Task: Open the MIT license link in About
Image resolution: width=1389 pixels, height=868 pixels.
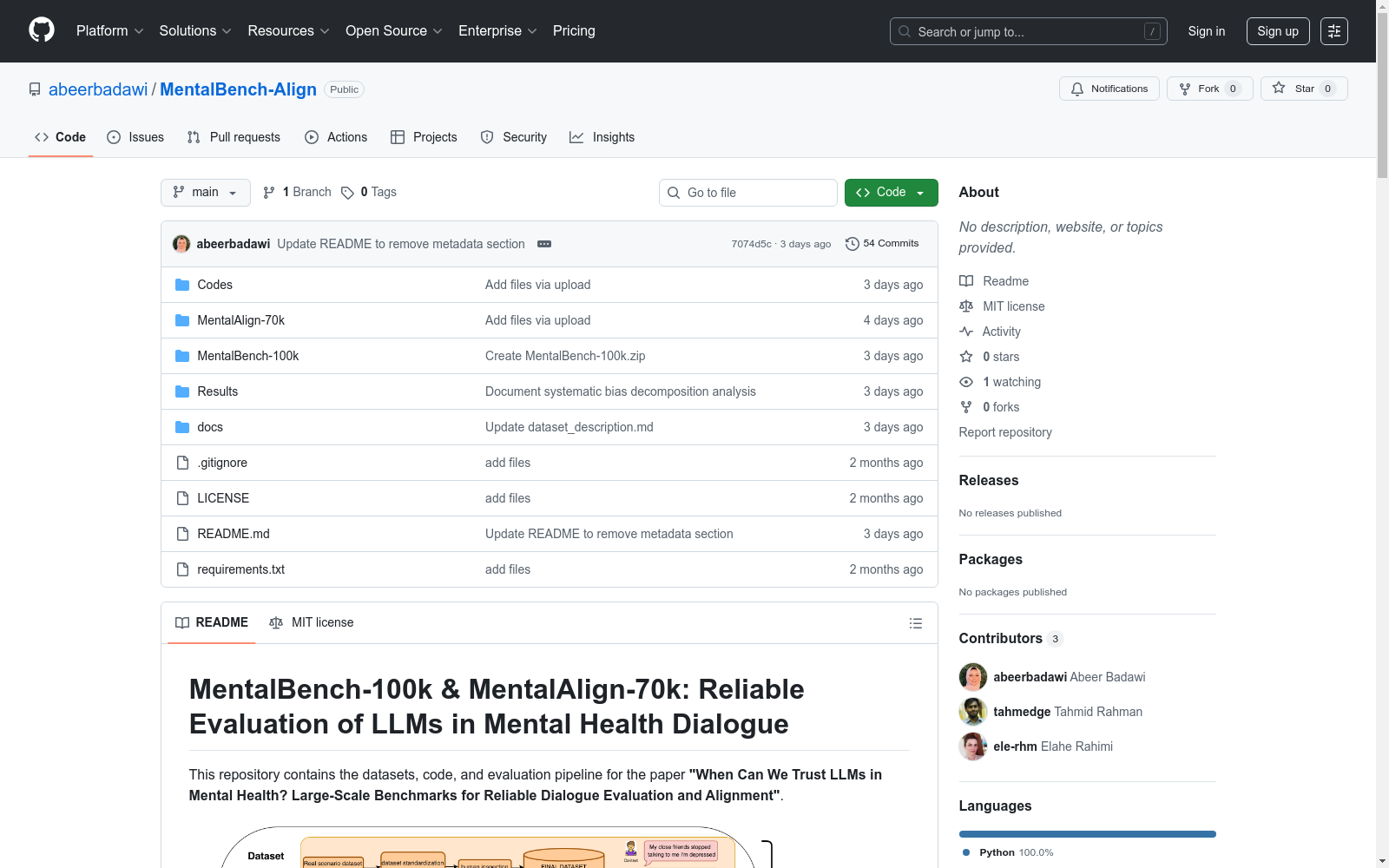Action: coord(1003,306)
